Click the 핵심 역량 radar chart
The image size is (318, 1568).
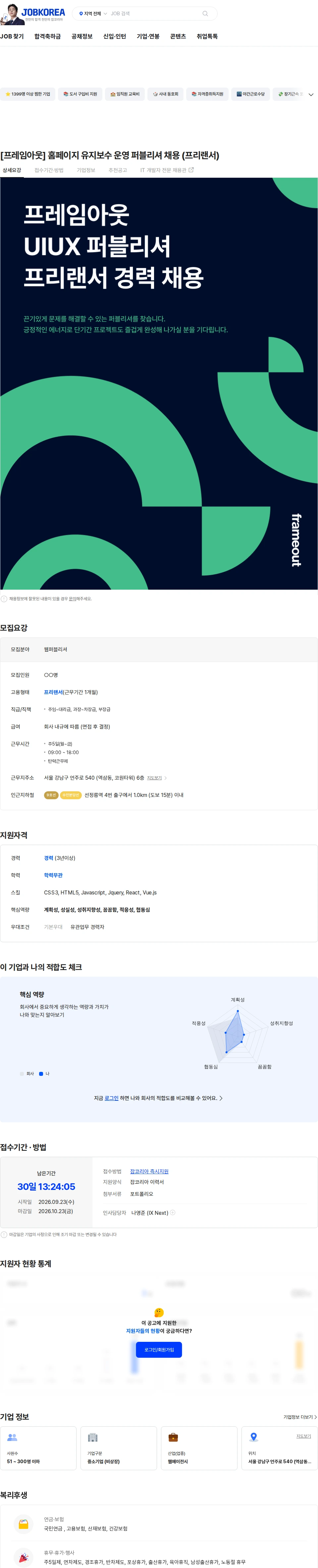[x=237, y=1034]
